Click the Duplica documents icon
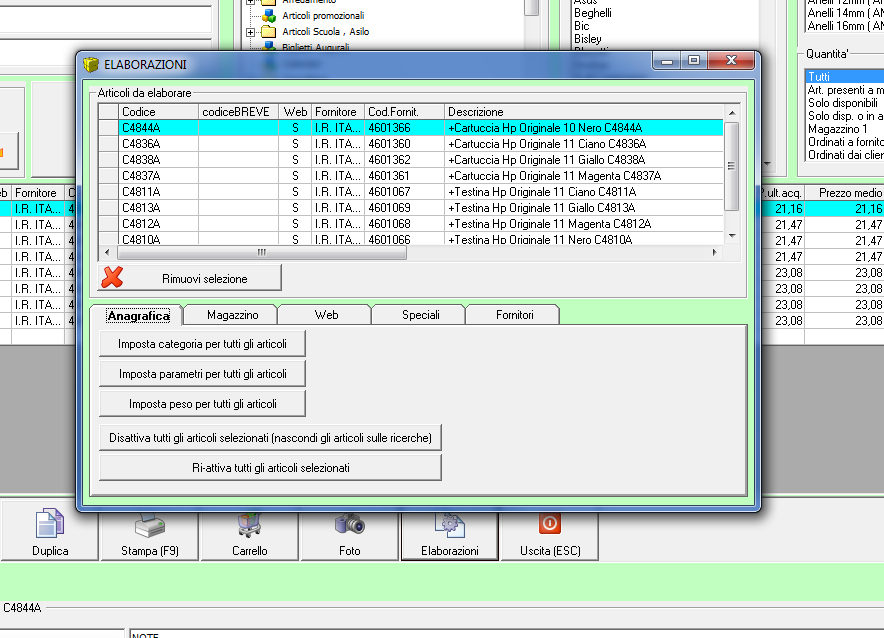884x638 pixels. tap(50, 523)
